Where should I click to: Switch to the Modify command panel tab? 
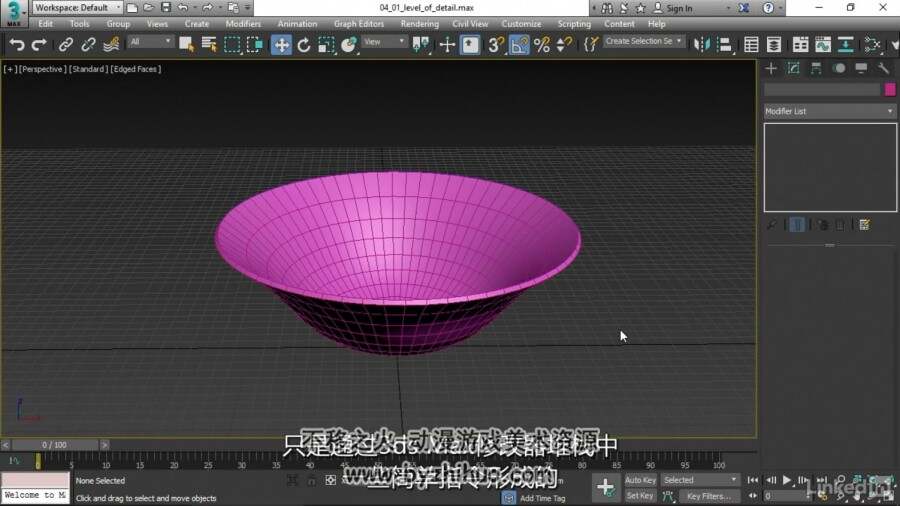(x=793, y=69)
